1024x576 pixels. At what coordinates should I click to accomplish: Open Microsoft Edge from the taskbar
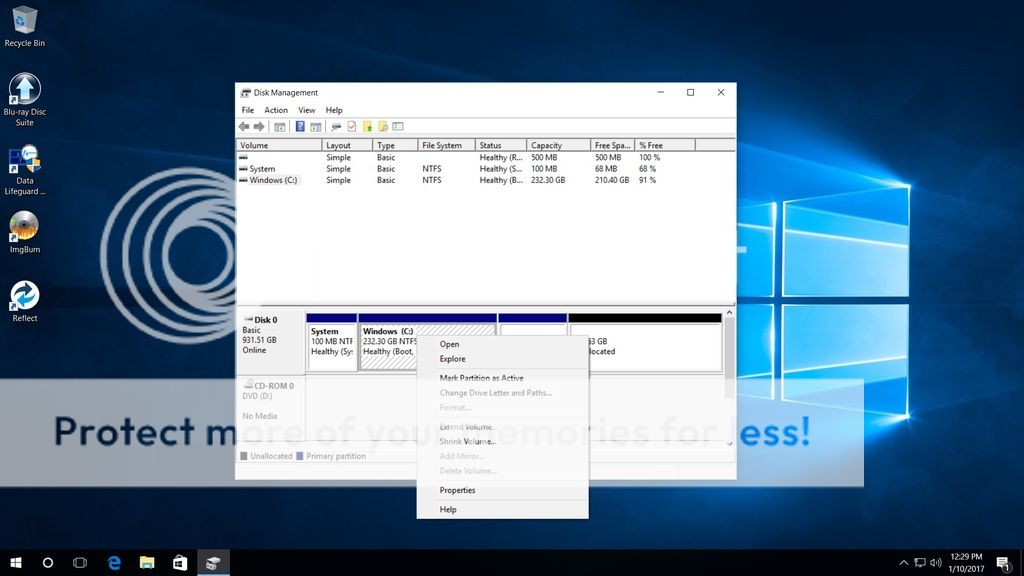point(114,563)
